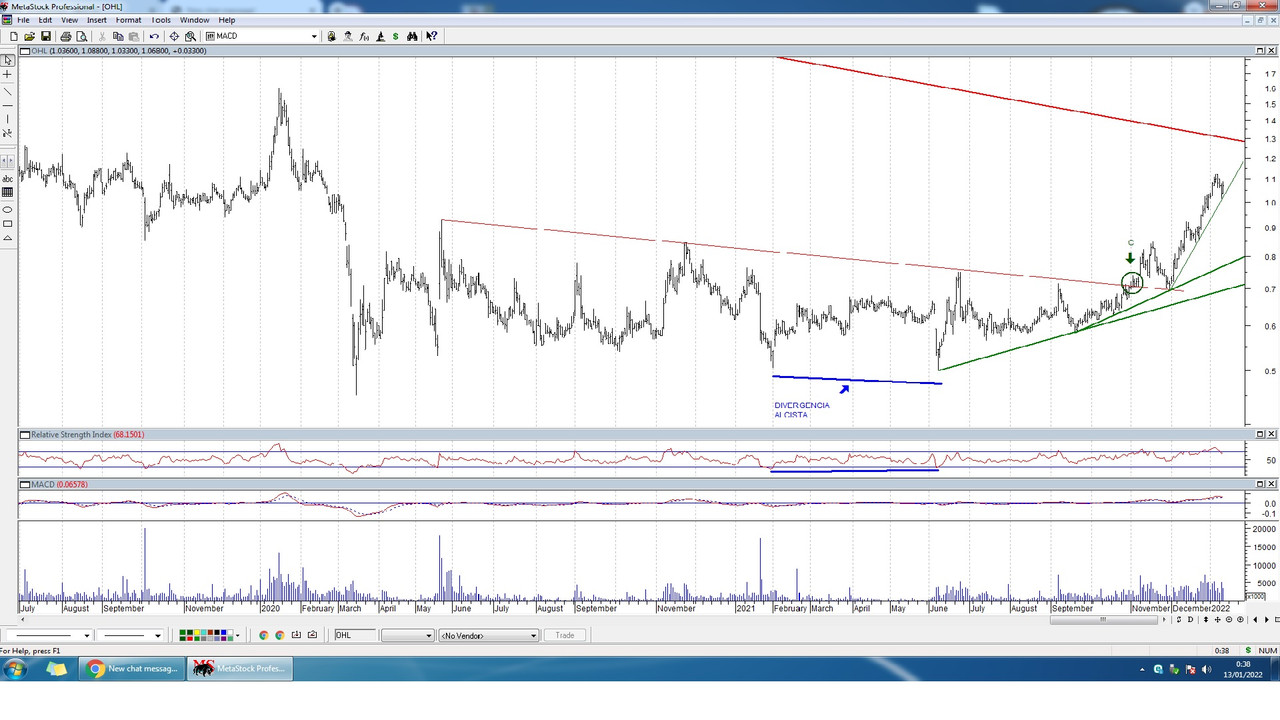Click the horizontal chart scrollbar thumb
Image resolution: width=1280 pixels, height=720 pixels.
tap(1104, 620)
